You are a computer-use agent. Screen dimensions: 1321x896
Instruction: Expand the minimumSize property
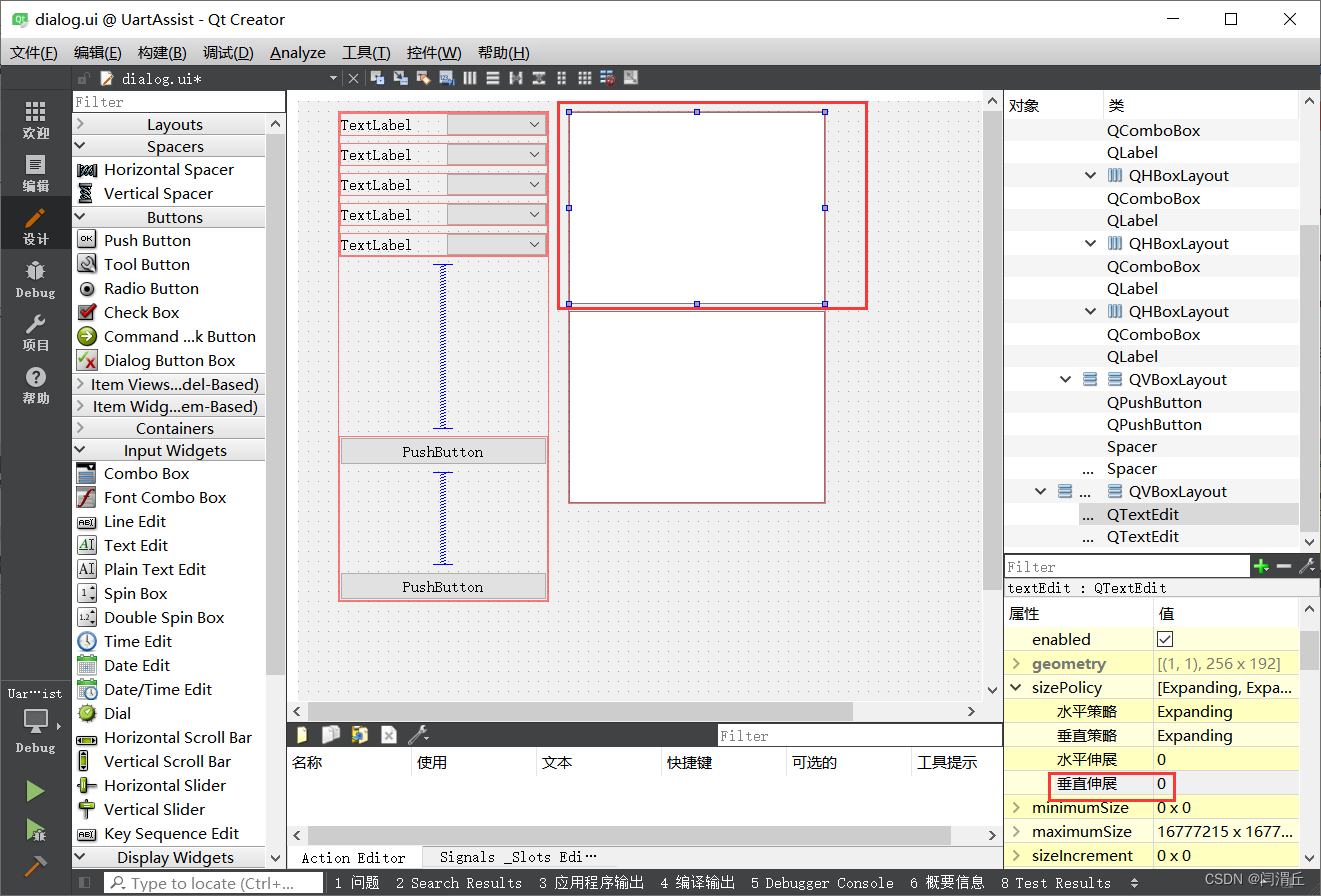tap(1016, 808)
